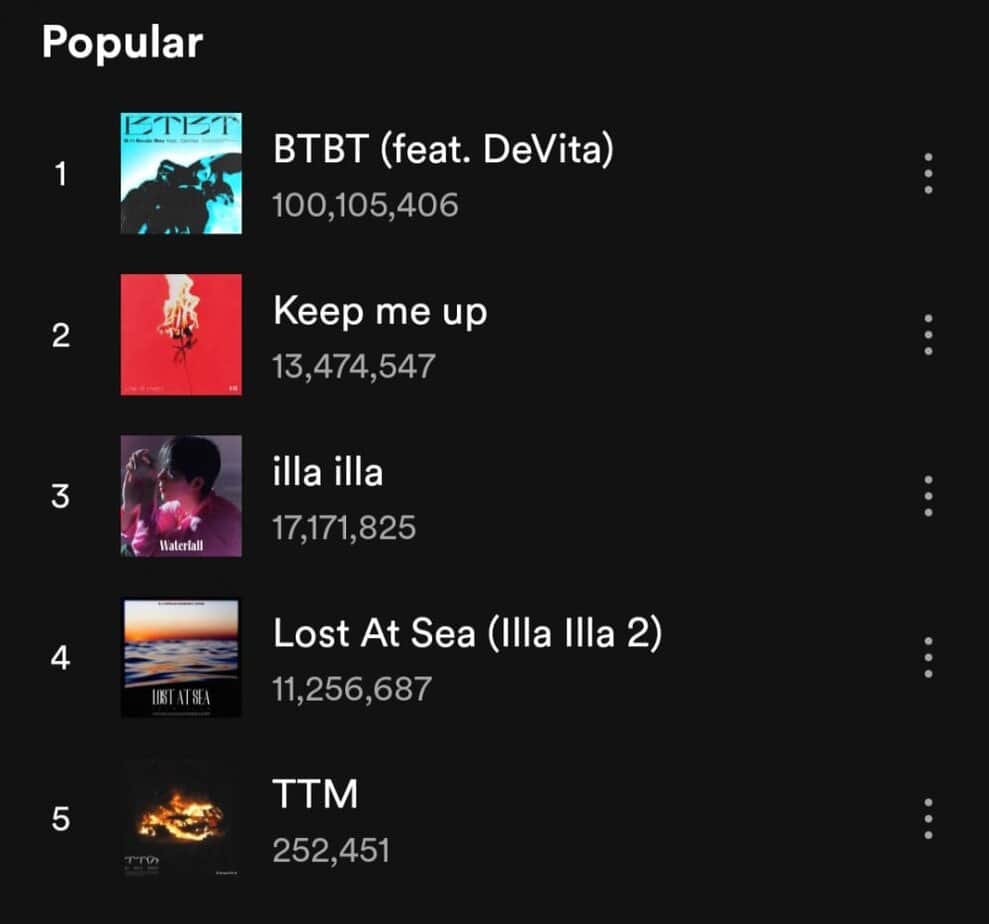Tap rank number 3 in the list
This screenshot has width=989, height=924.
61,496
